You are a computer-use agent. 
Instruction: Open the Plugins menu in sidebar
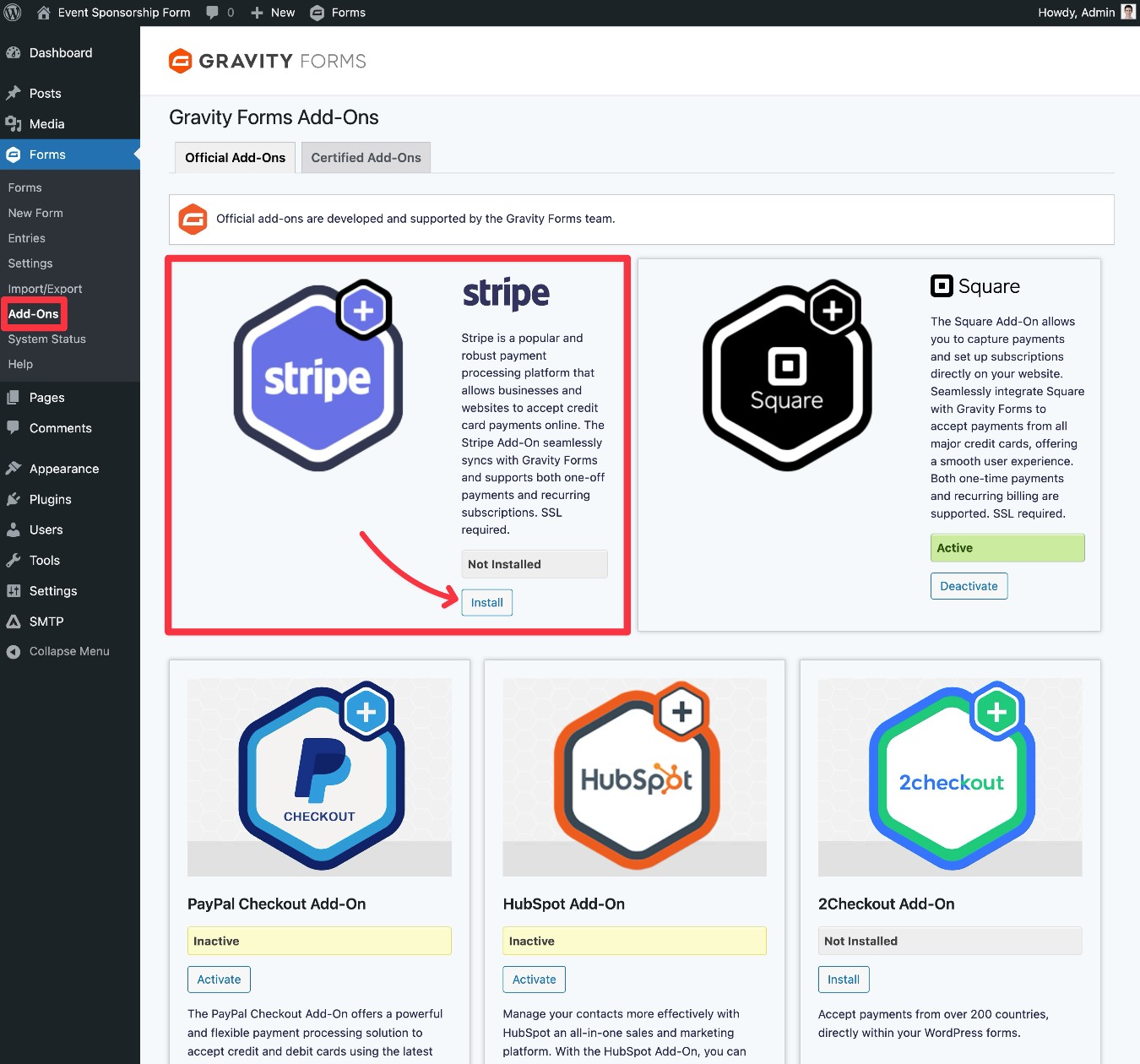tap(50, 499)
